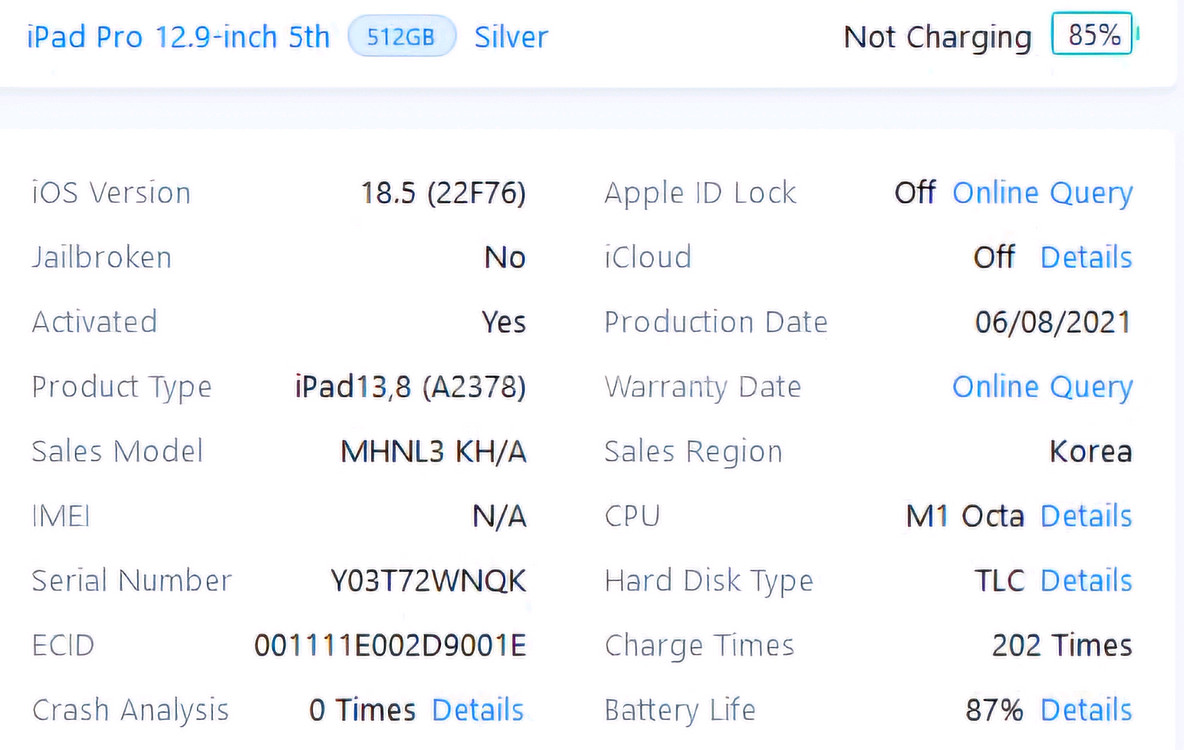Click the 85% battery level icon
The width and height of the screenshot is (1184, 750).
(x=1093, y=36)
